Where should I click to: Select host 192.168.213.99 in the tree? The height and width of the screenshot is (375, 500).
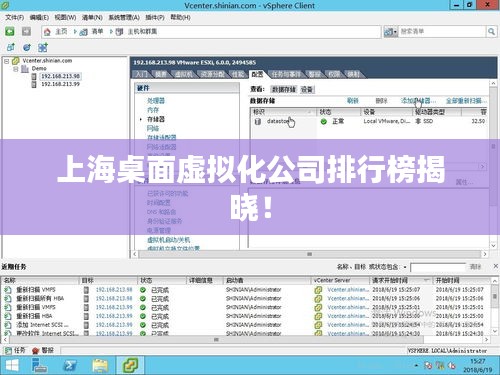pos(60,84)
